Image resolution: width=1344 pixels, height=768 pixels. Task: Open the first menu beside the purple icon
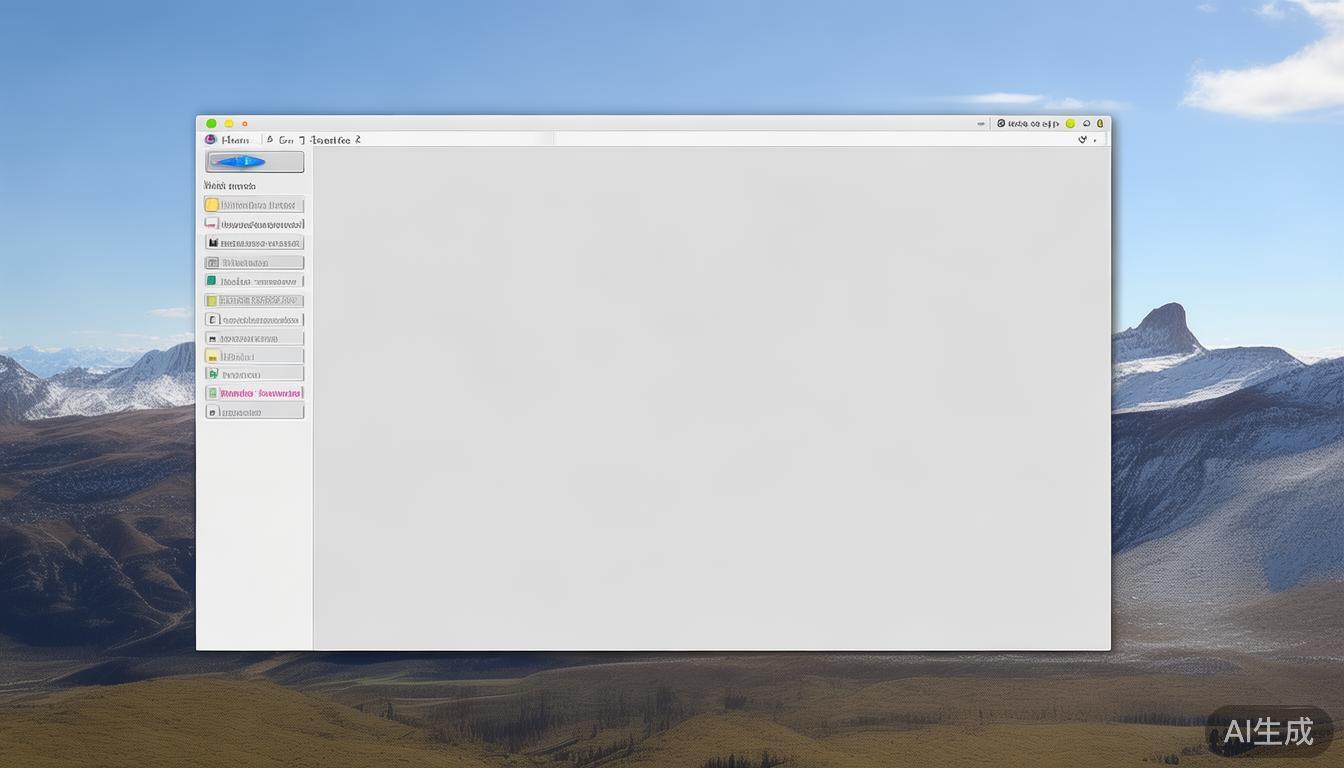click(x=236, y=140)
